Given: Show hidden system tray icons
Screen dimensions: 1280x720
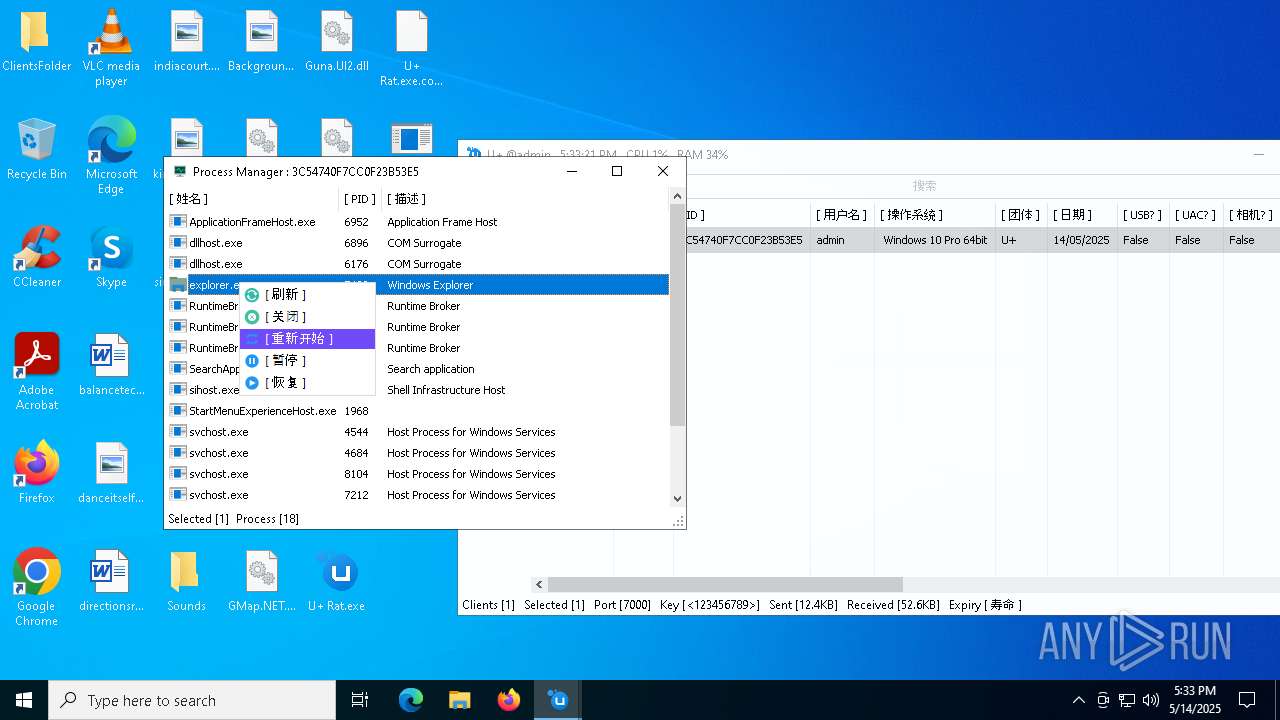Looking at the screenshot, I should tap(1078, 700).
